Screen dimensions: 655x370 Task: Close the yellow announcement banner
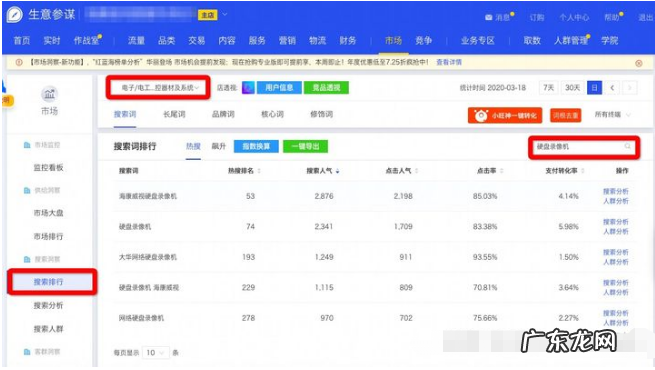(x=639, y=63)
